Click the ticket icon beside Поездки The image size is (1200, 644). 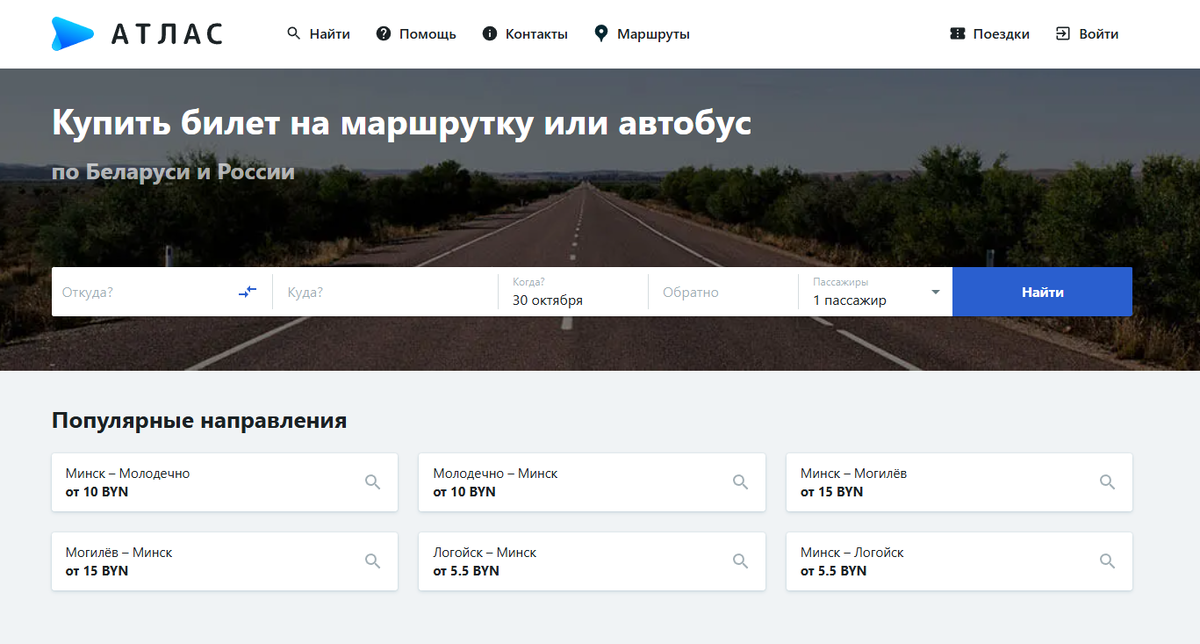click(x=957, y=34)
